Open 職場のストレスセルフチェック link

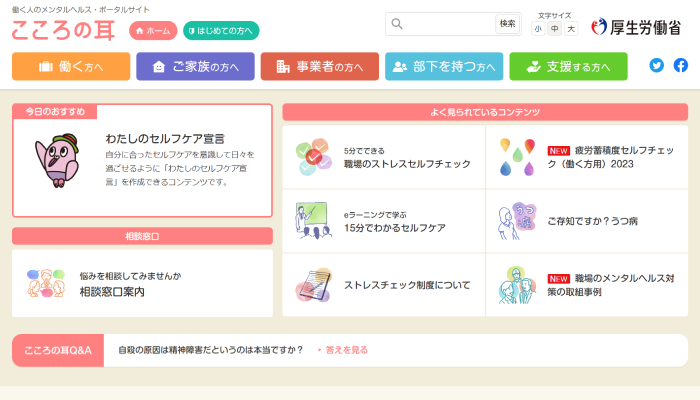point(407,164)
